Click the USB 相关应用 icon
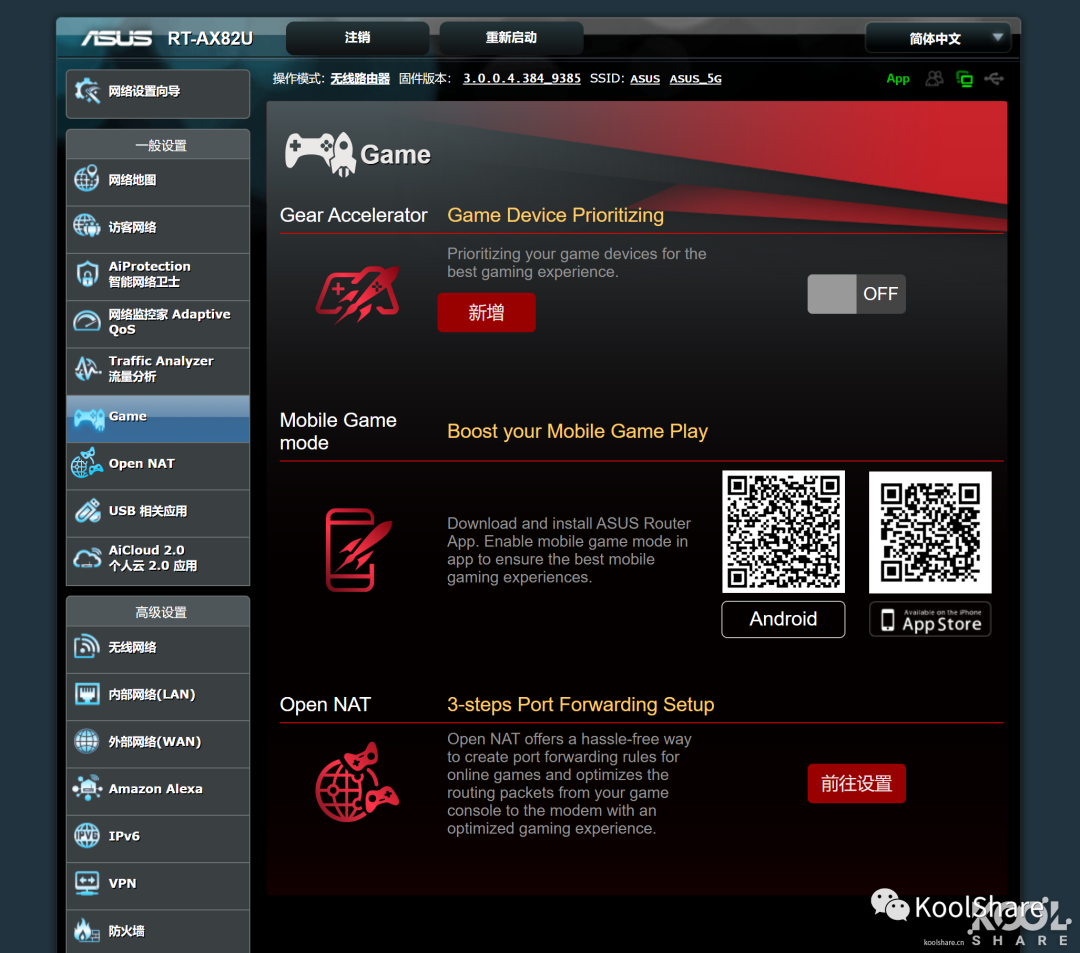The image size is (1080, 953). (87, 511)
